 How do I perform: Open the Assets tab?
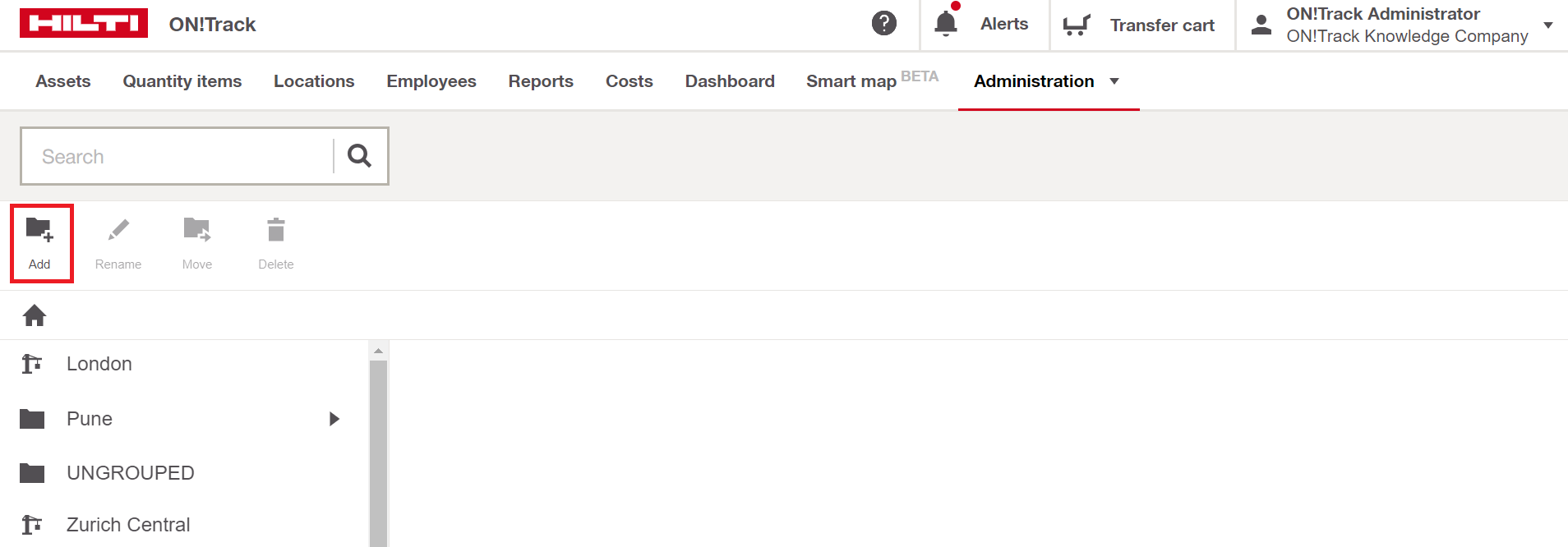(x=63, y=81)
